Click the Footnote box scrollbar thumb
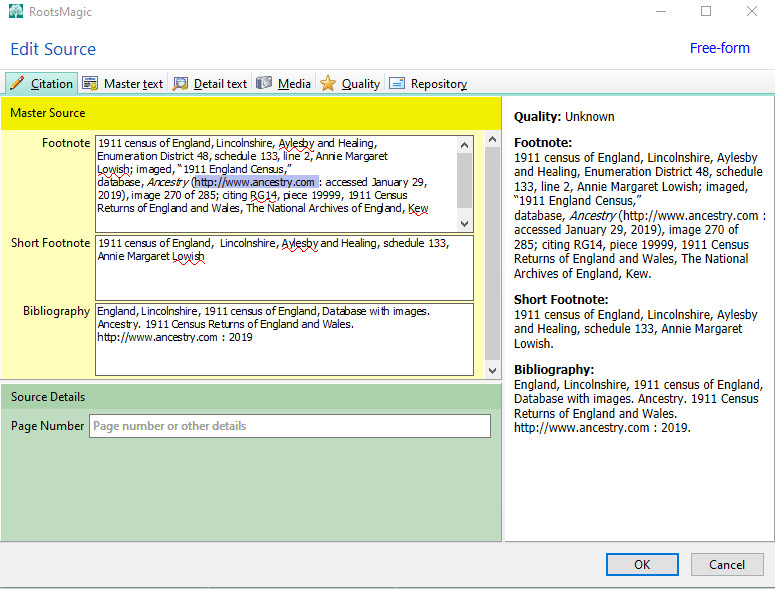Screen dimensions: 775x589 [x=464, y=180]
